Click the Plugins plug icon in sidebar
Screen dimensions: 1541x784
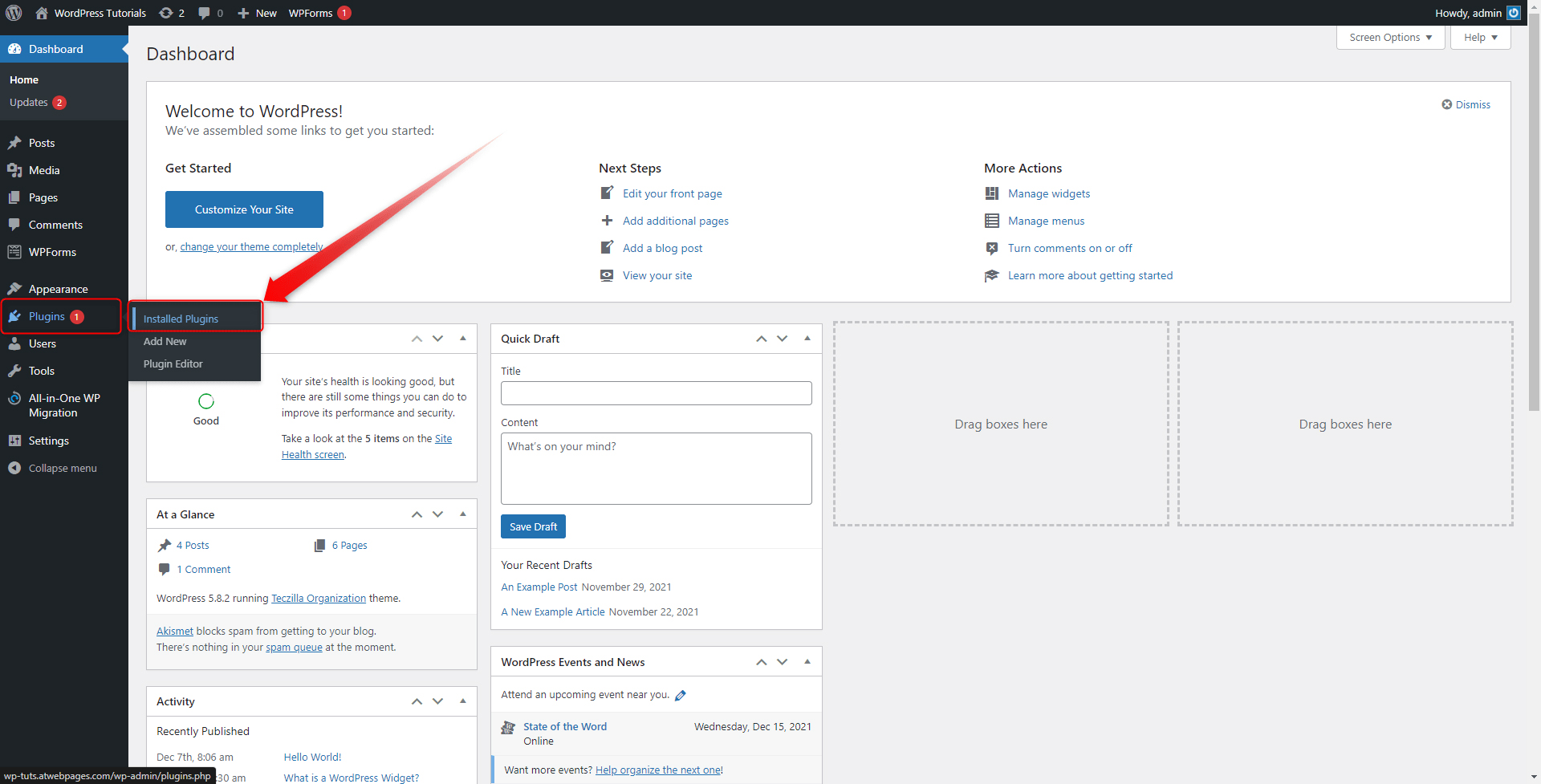(x=14, y=316)
